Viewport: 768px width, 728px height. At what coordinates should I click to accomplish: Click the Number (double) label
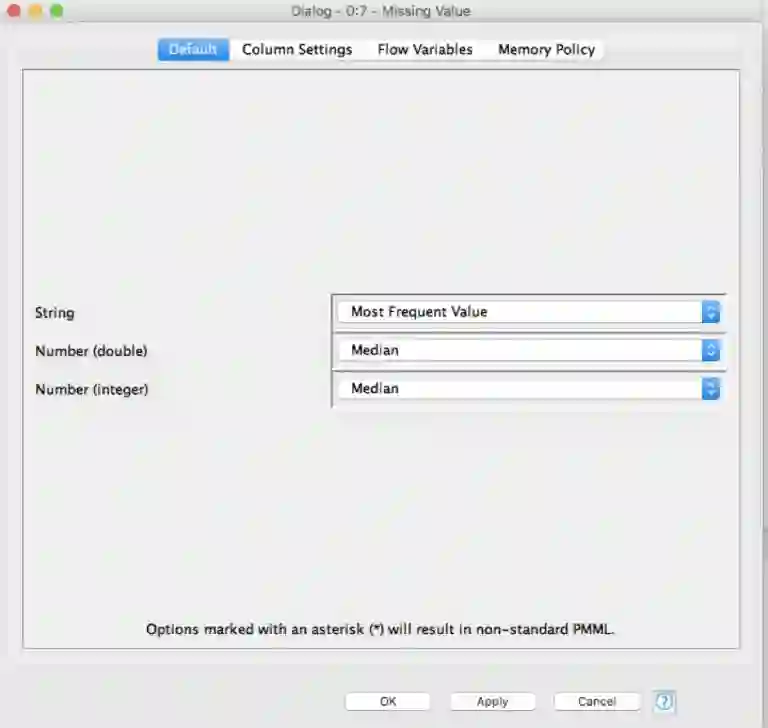pyautogui.click(x=91, y=351)
